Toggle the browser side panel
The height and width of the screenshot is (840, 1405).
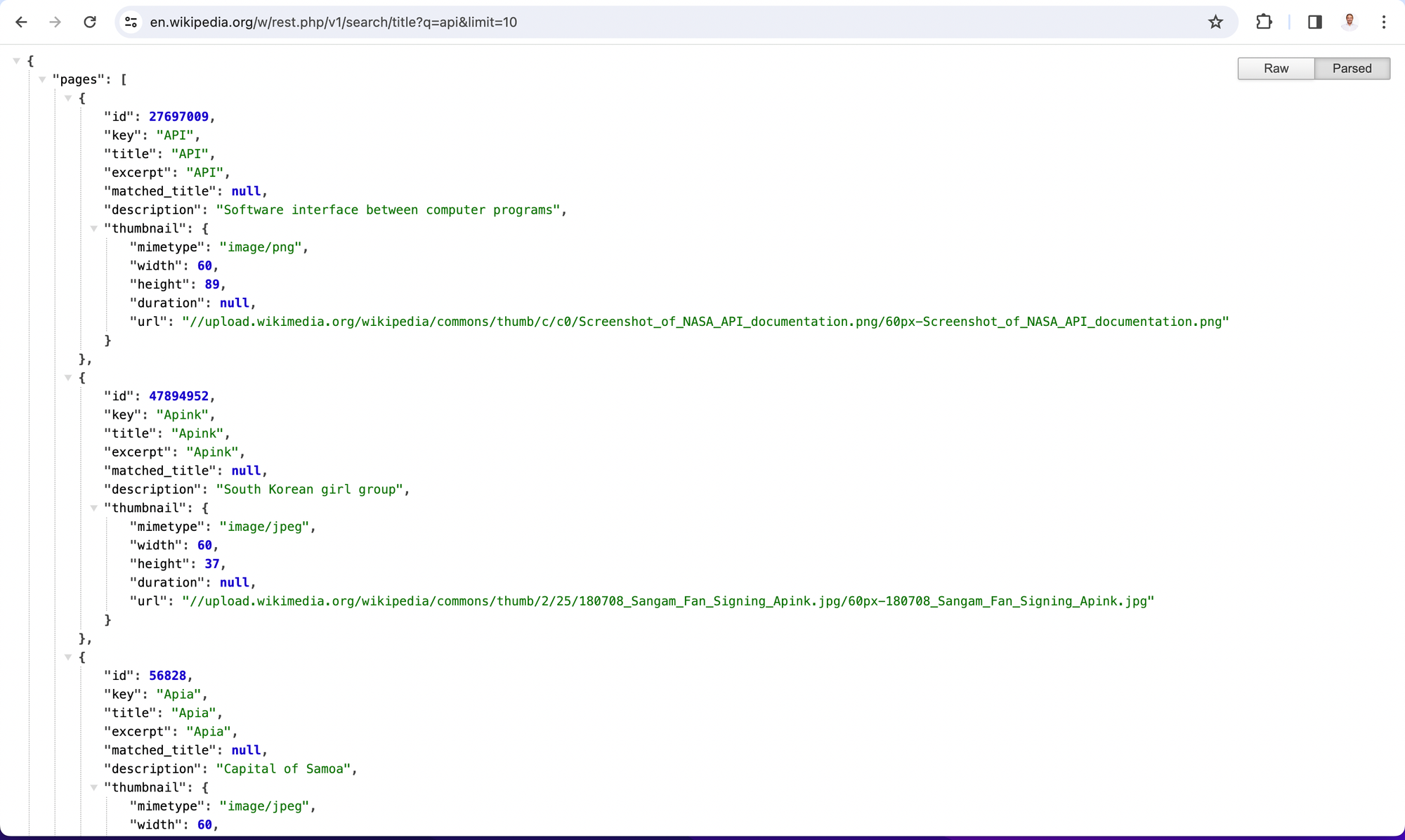coord(1314,22)
